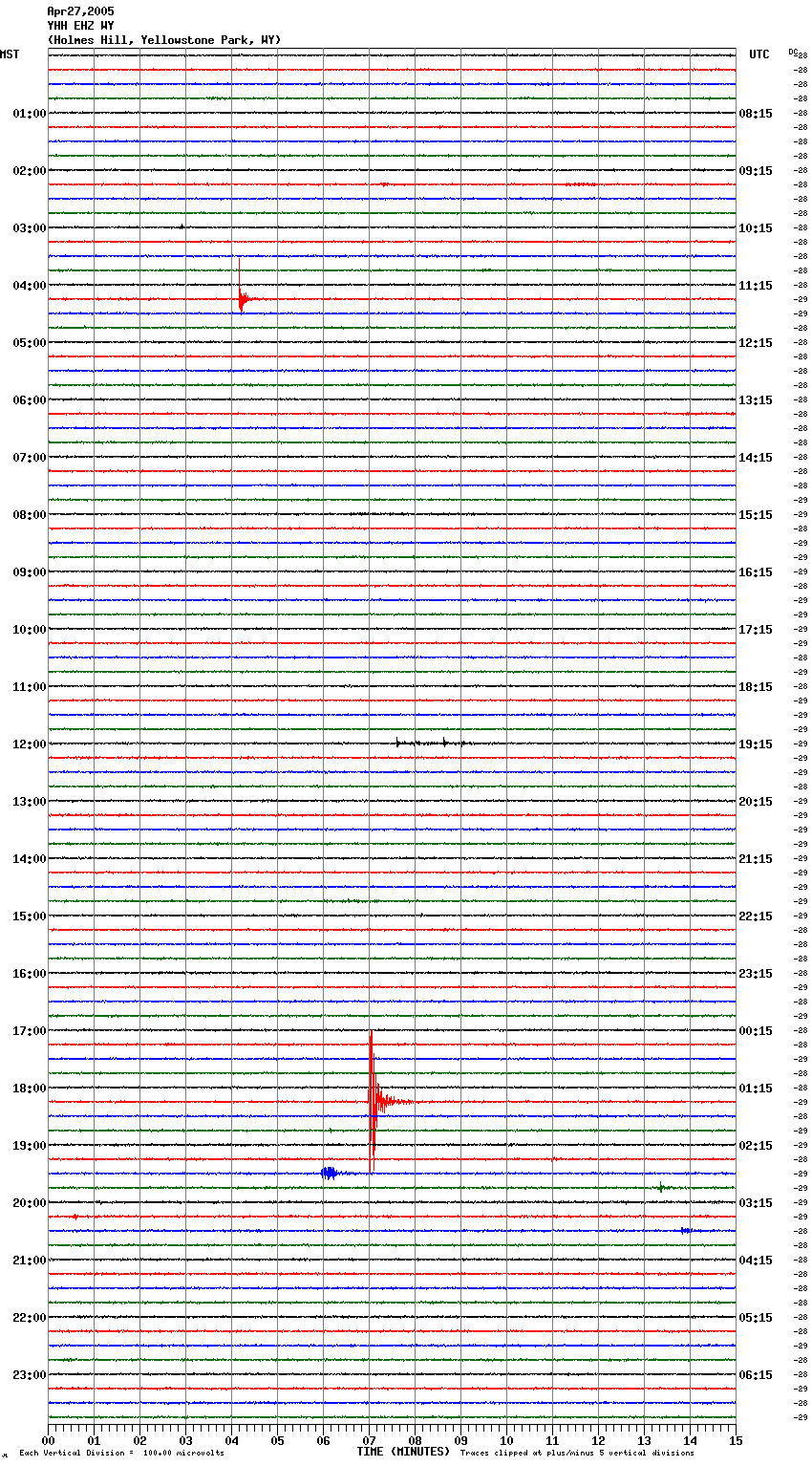Select the station code YHH EHZ WY
This screenshot has height=1466, width=812.
(x=80, y=26)
